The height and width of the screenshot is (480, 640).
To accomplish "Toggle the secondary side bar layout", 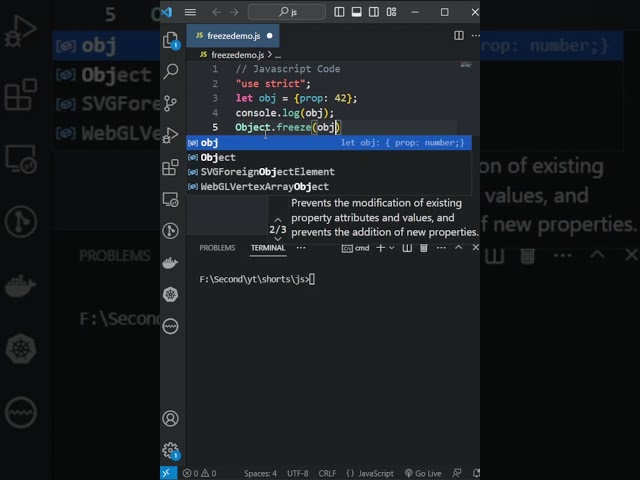I will pos(374,12).
